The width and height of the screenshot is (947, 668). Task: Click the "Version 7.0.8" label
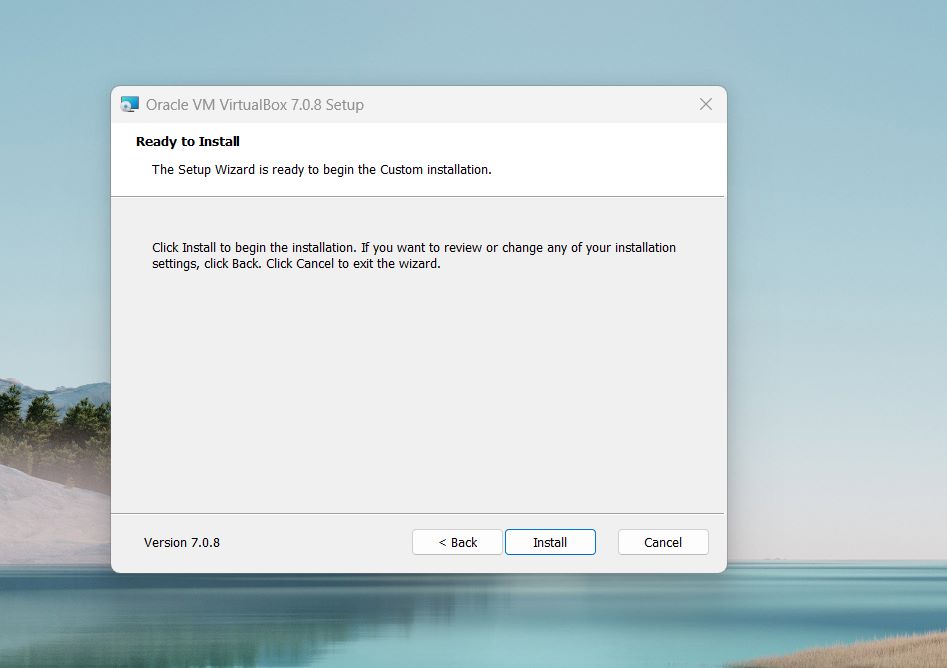[182, 542]
